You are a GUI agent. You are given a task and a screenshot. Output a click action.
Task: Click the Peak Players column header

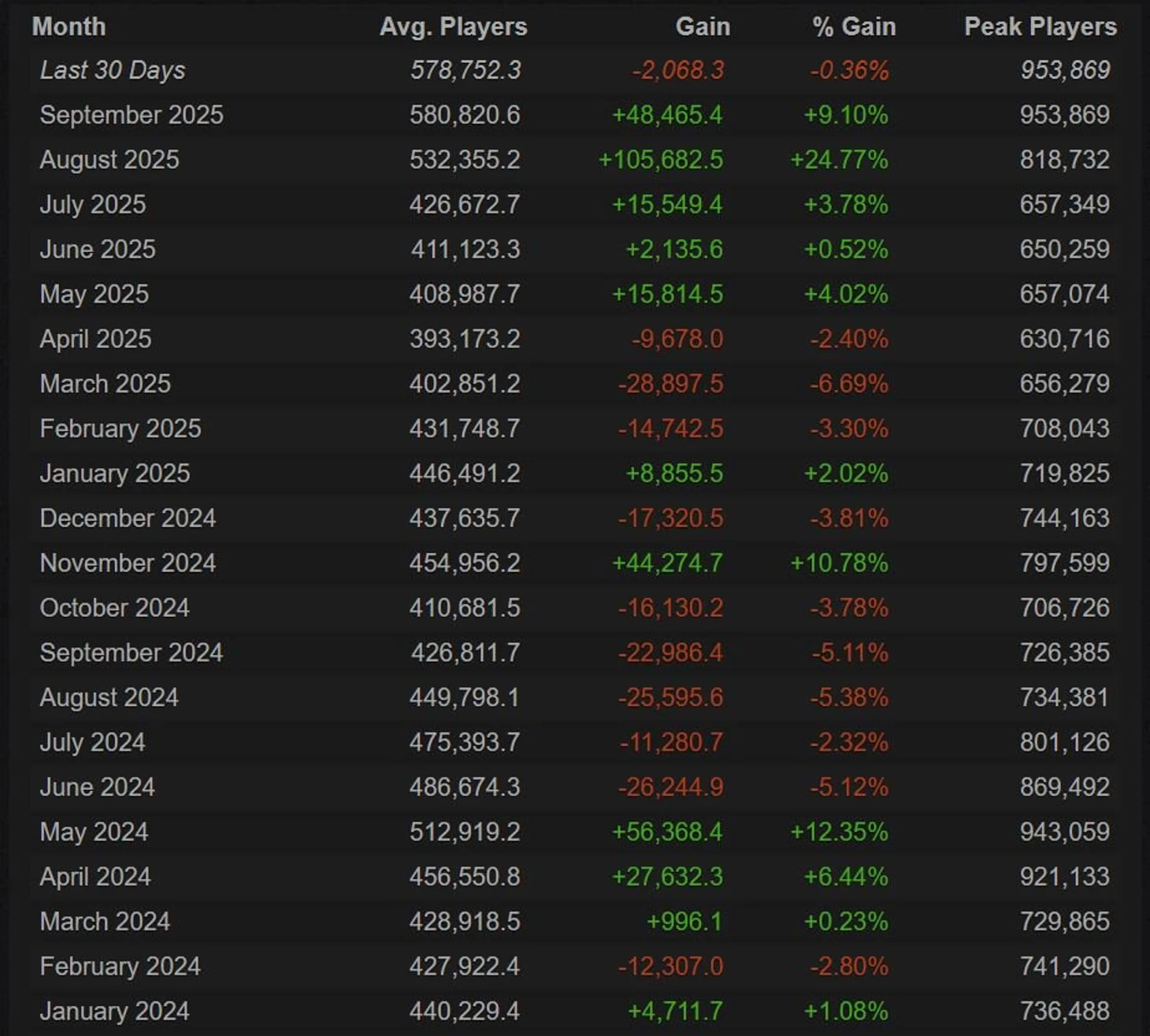tap(1040, 27)
